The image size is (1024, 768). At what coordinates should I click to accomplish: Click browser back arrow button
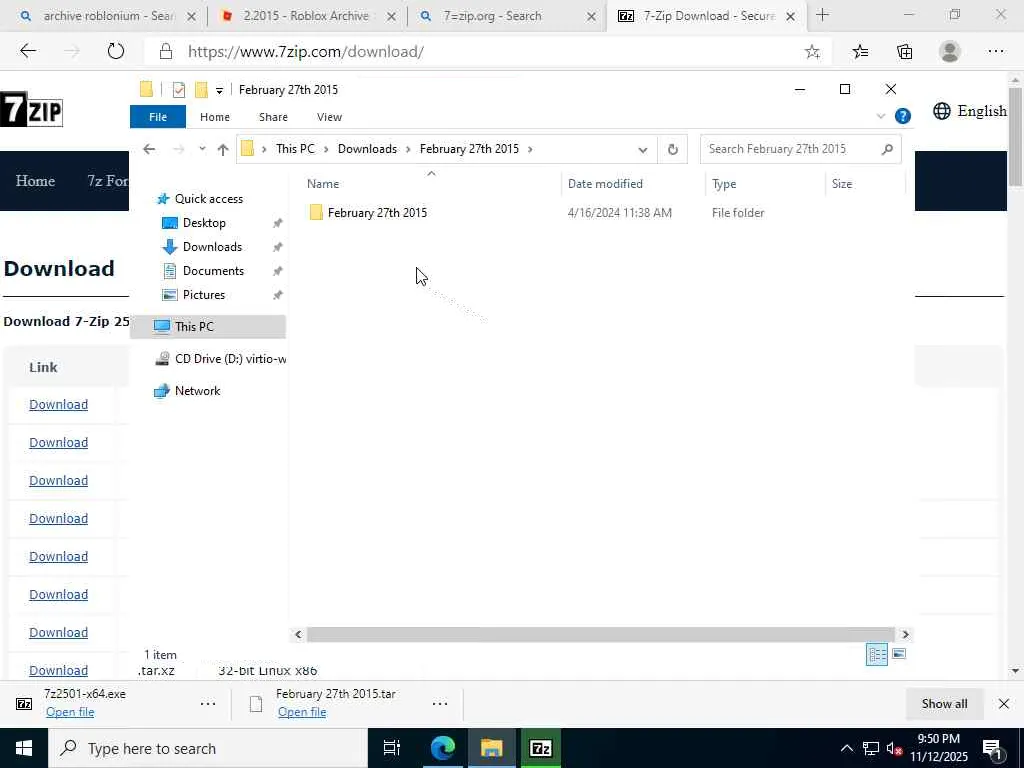[x=28, y=52]
